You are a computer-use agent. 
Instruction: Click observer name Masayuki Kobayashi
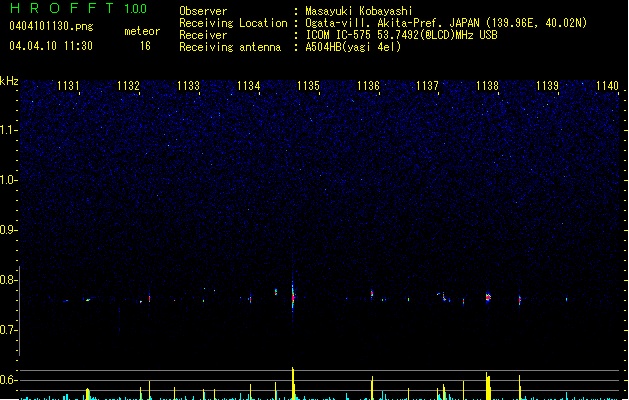pos(359,11)
